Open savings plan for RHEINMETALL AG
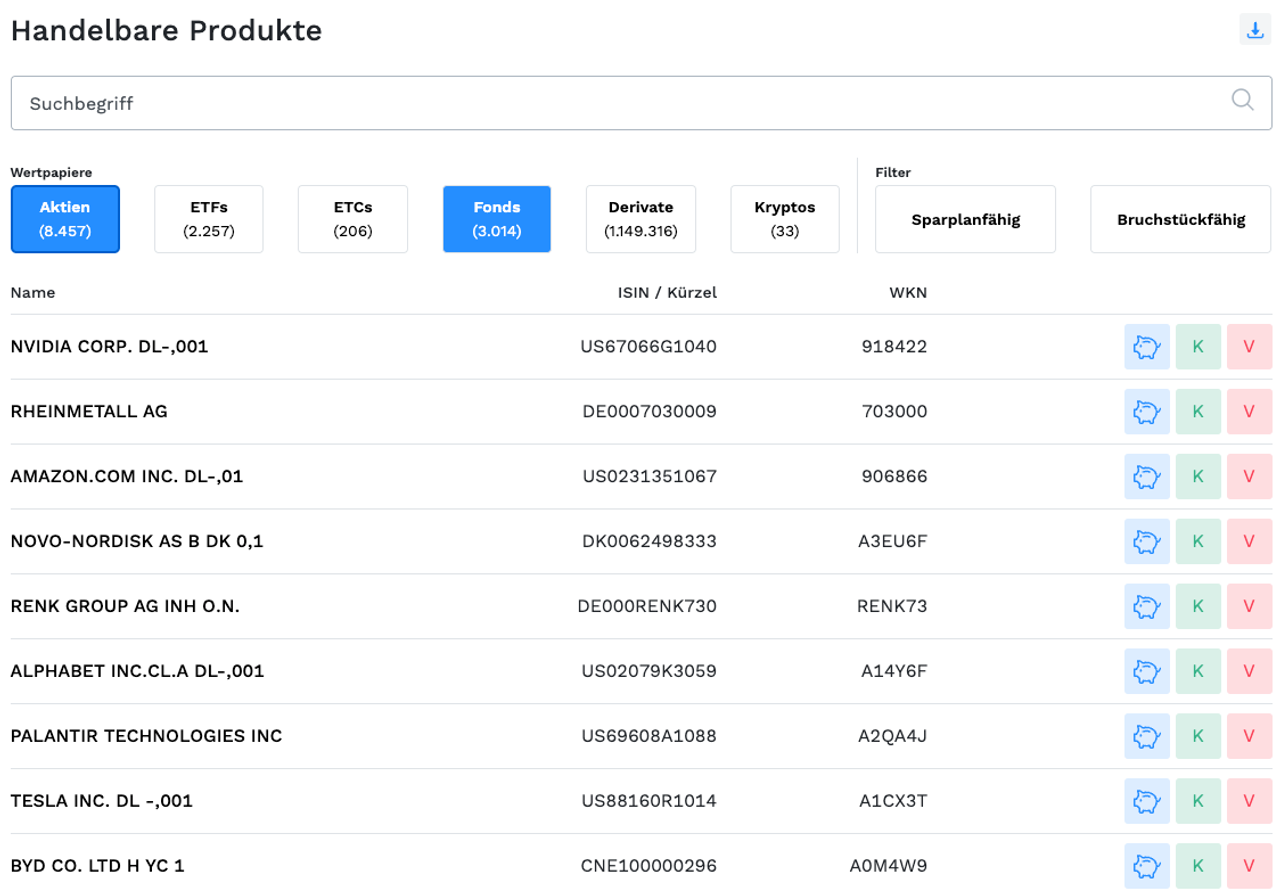The image size is (1280, 896). tap(1147, 412)
